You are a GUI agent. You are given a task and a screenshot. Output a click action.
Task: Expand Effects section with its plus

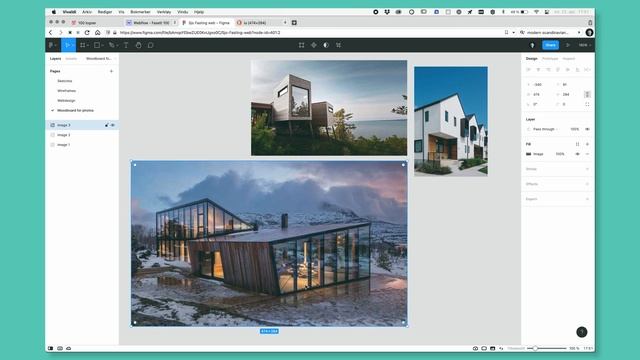[587, 184]
